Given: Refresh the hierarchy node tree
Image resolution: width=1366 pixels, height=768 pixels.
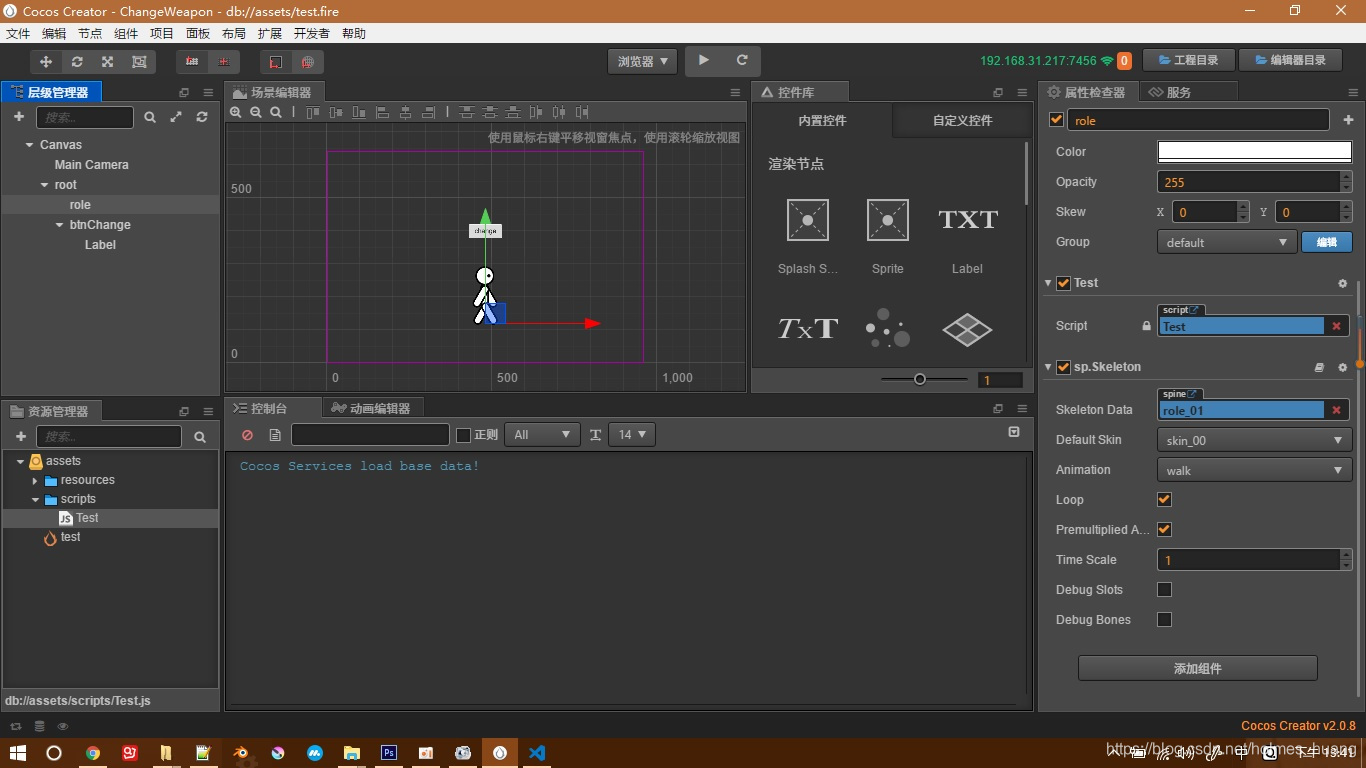Looking at the screenshot, I should (x=202, y=117).
